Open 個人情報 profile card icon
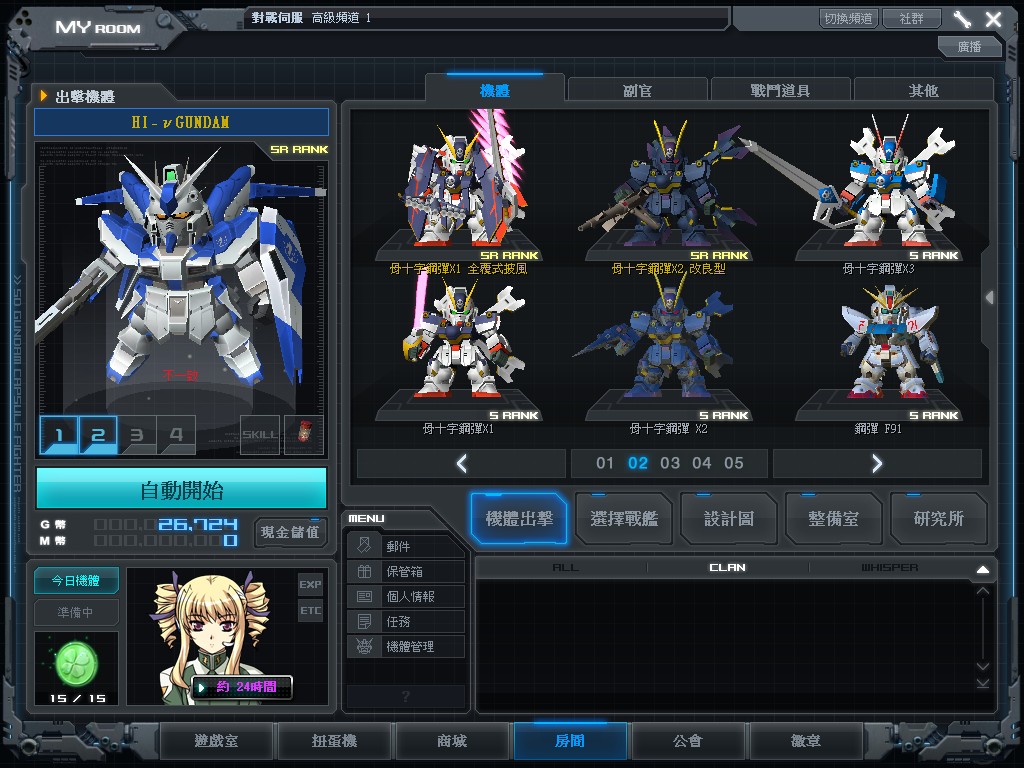 point(365,596)
